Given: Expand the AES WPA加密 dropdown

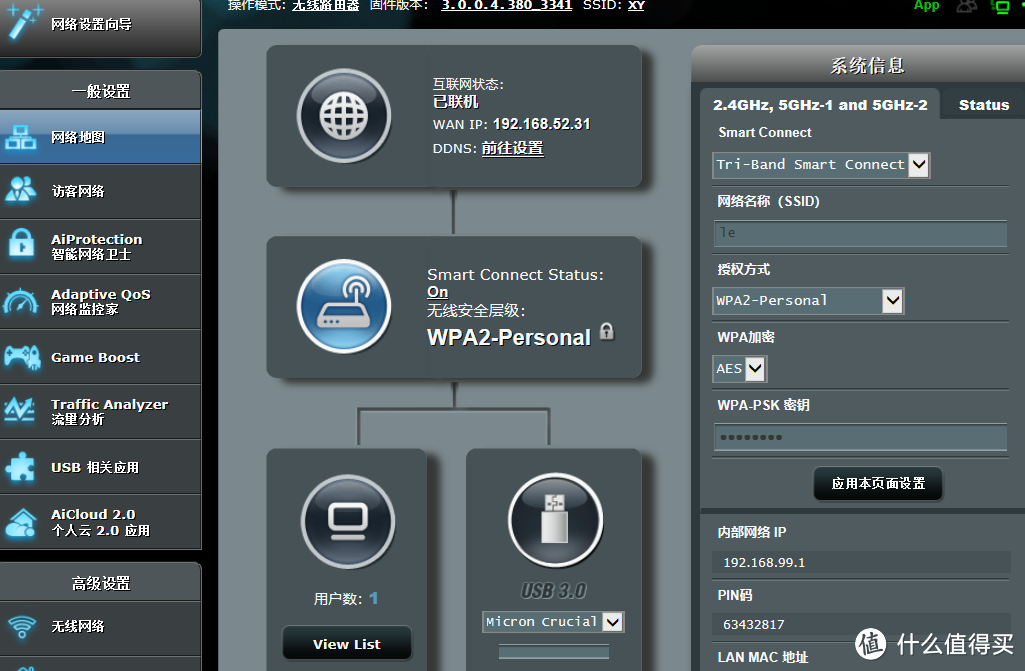Looking at the screenshot, I should click(739, 369).
